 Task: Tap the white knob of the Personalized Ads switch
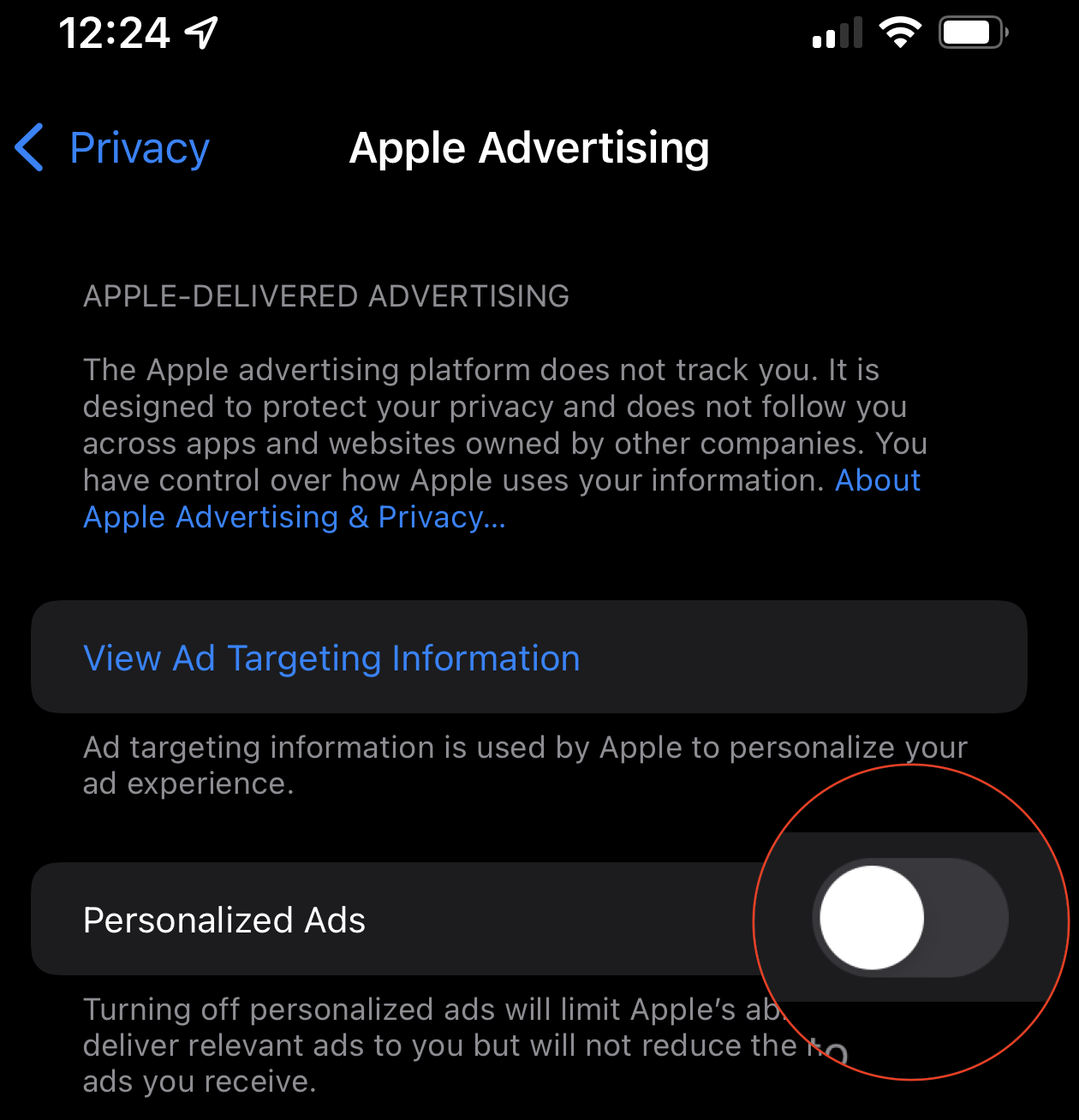pos(872,918)
